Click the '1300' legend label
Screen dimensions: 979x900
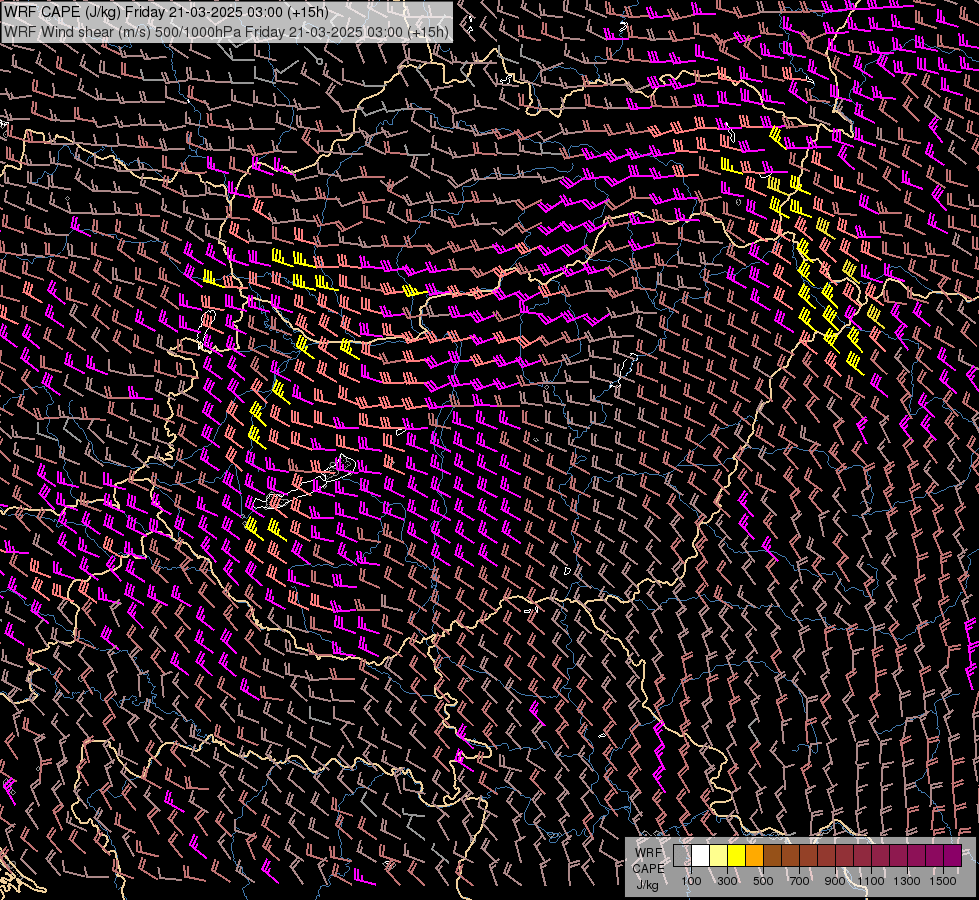coord(907,881)
